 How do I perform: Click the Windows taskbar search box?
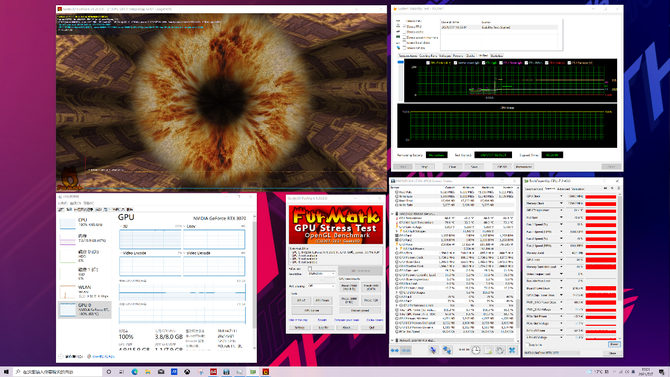pyautogui.click(x=58, y=372)
